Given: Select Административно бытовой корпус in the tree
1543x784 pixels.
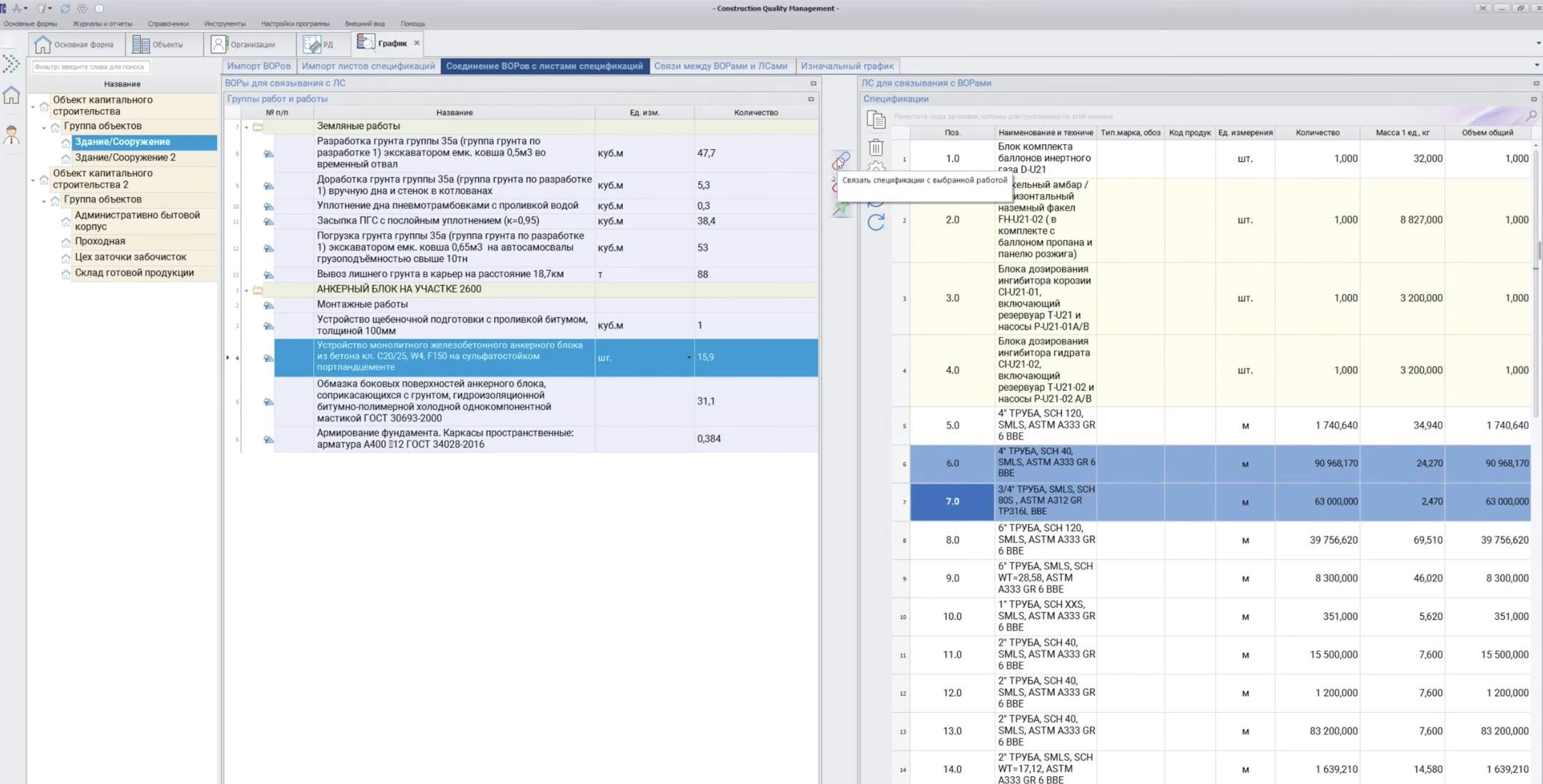Looking at the screenshot, I should pyautogui.click(x=137, y=221).
